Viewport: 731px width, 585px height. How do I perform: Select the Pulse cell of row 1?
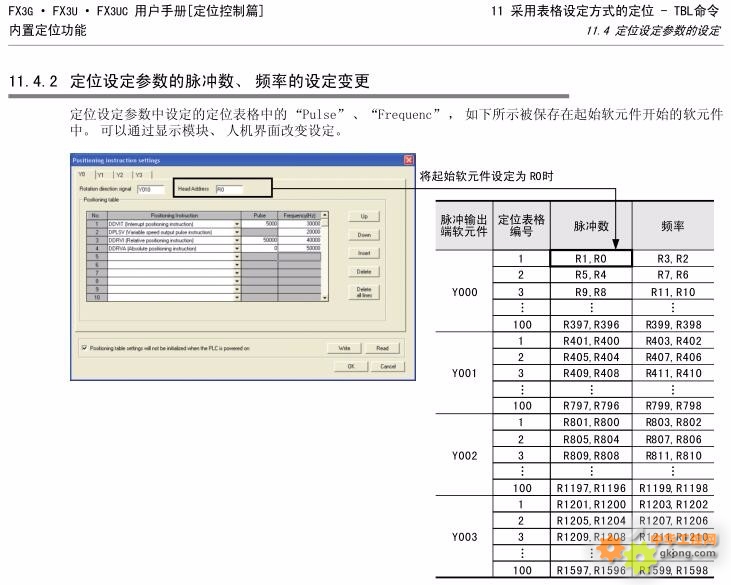260,224
